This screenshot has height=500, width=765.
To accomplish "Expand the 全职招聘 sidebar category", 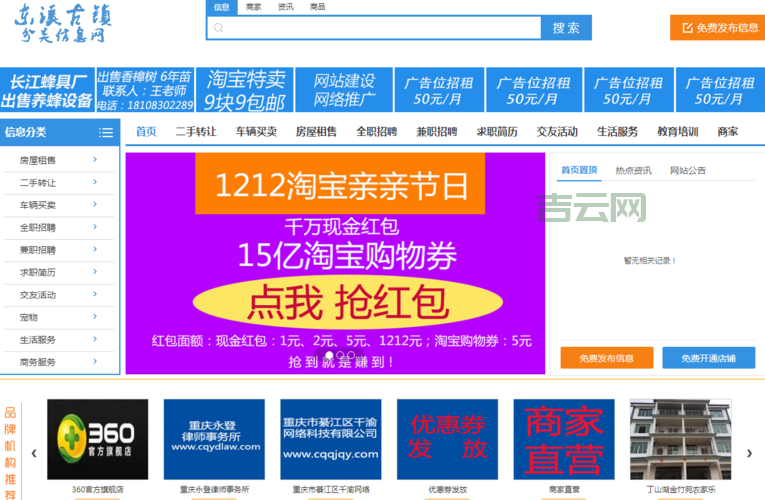I will tap(59, 228).
